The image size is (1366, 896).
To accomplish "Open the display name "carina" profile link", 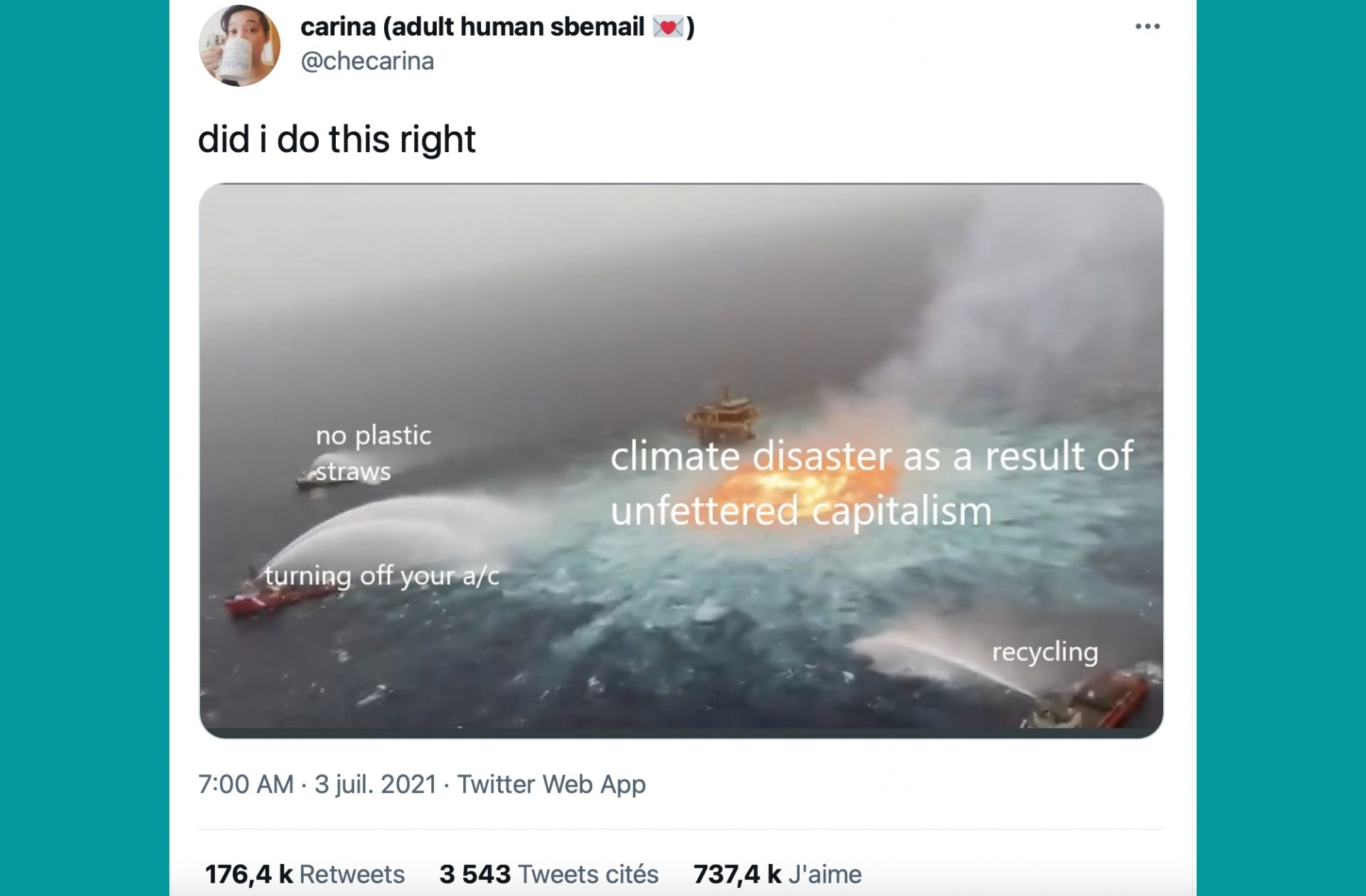I will point(338,27).
